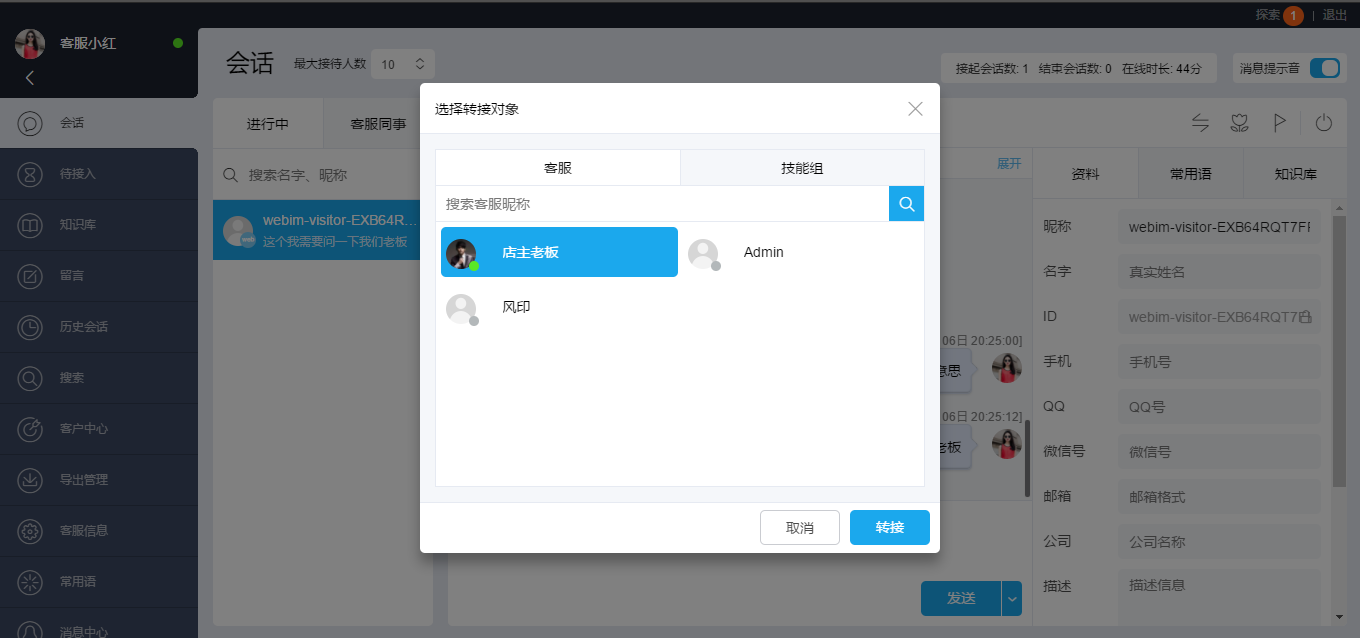Viewport: 1360px width, 638px height.
Task: Open the 消息中心 bell icon
Action: coord(30,630)
